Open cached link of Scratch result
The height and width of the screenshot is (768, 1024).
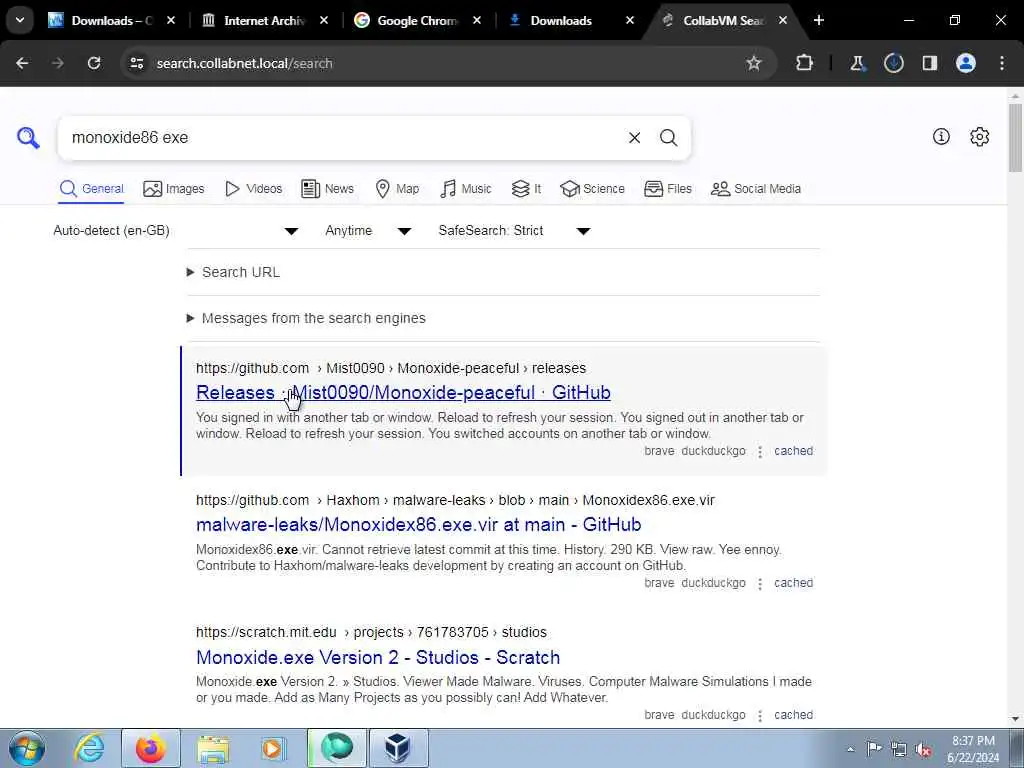(793, 714)
